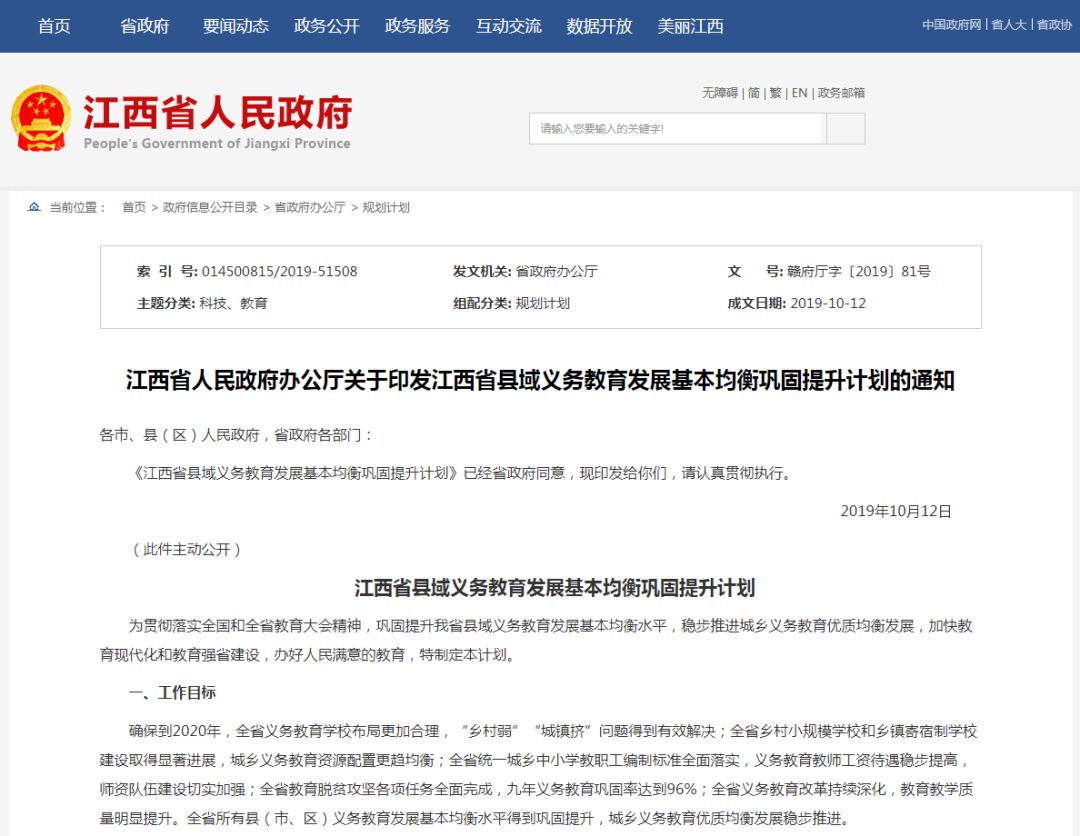The image size is (1080, 836).
Task: Click the plan subtitle 江西省县域义务教育发展基本均衡巩固提升计划
Action: tap(554, 588)
